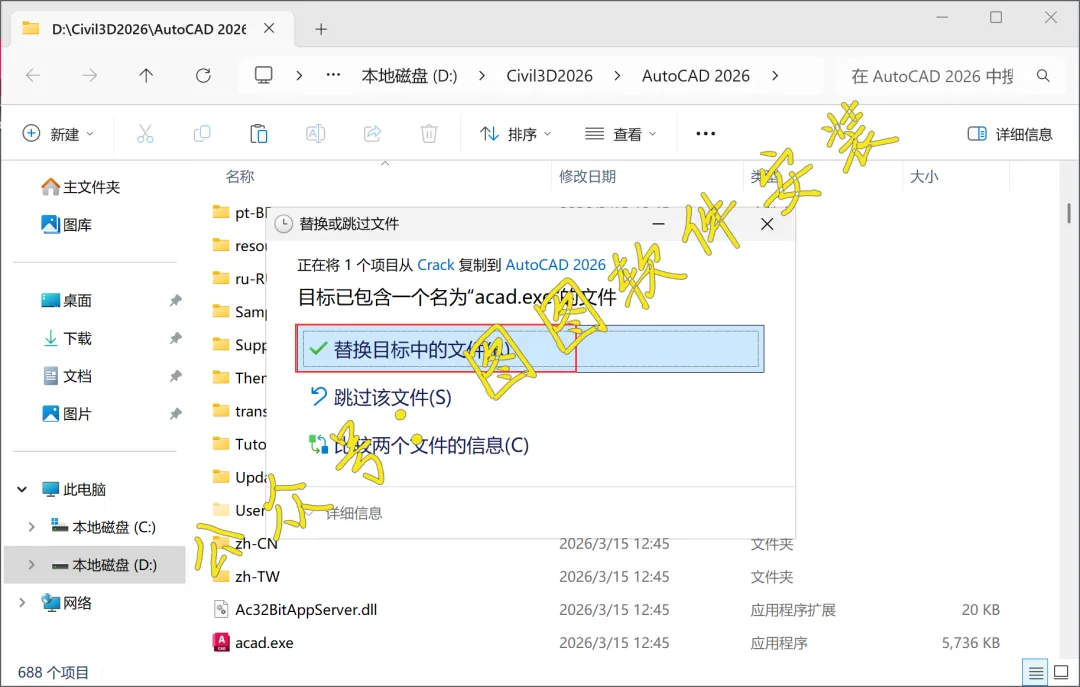
Task: Click the Crack source link in dialog
Action: point(436,265)
